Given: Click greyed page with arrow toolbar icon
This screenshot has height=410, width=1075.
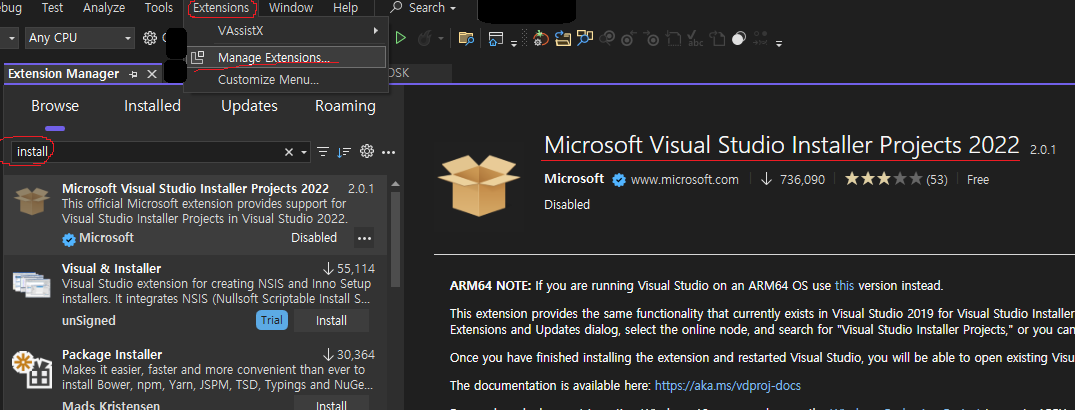Looking at the screenshot, I should point(717,38).
